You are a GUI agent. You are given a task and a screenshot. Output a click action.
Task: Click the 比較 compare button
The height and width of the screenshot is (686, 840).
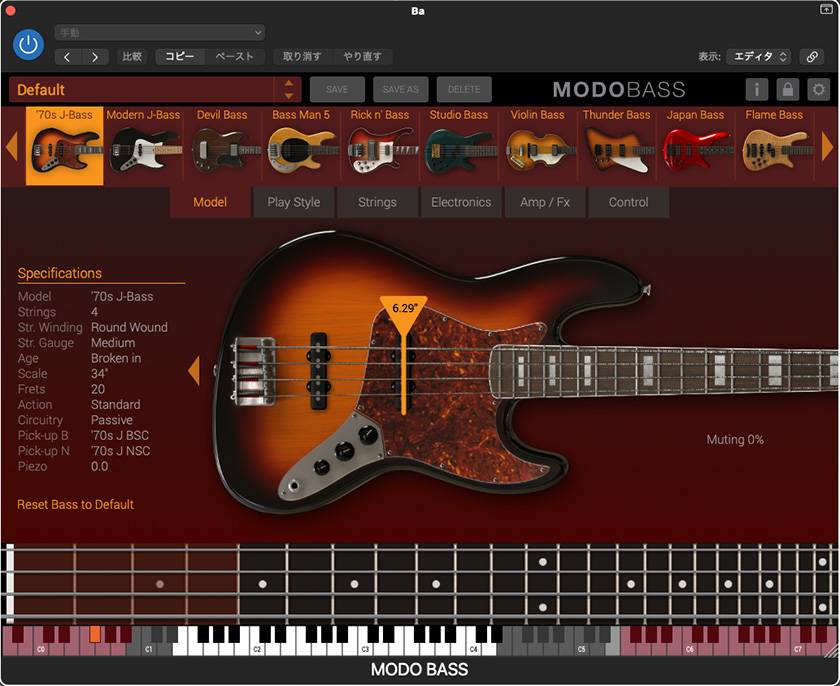click(x=132, y=57)
